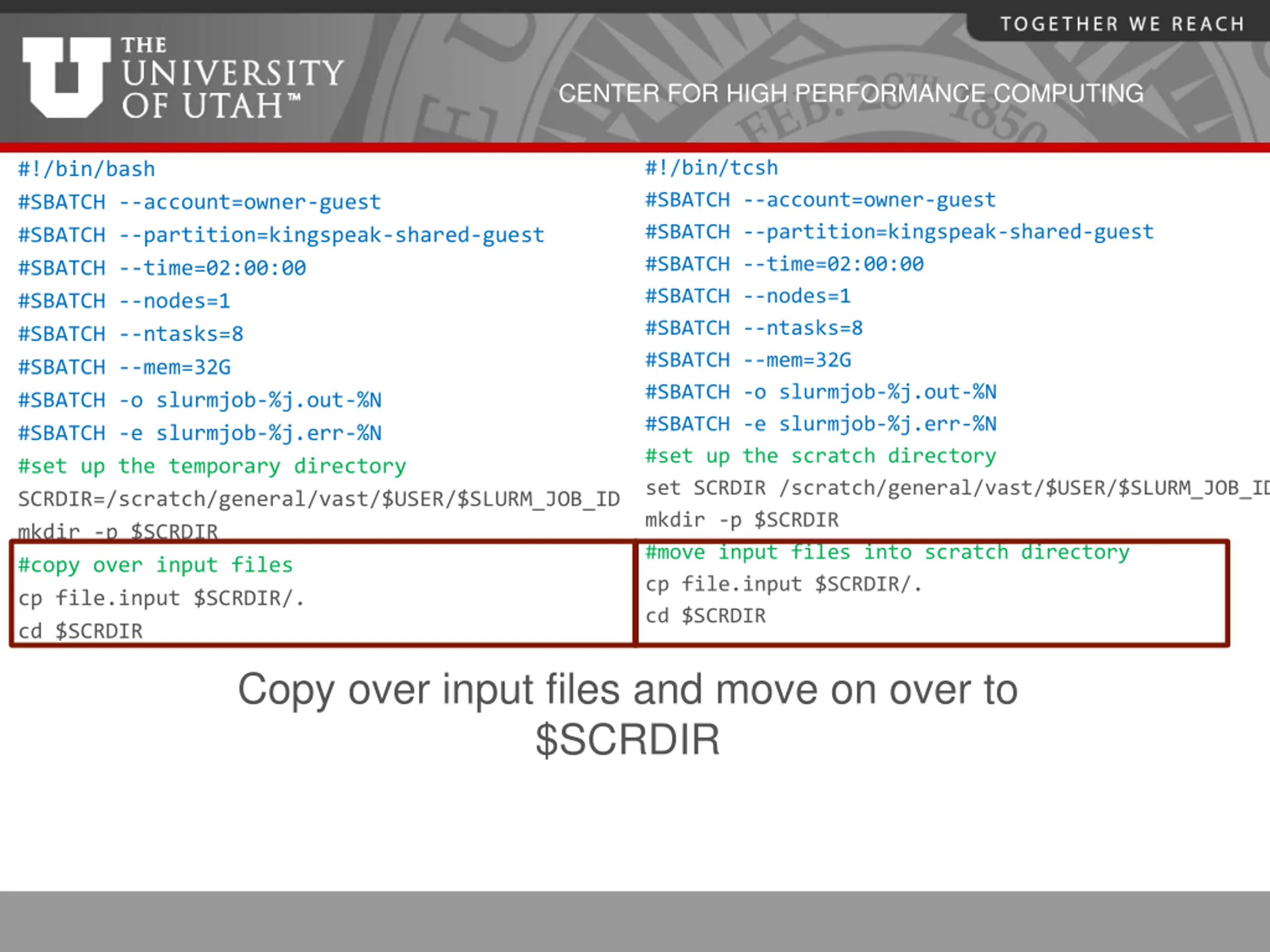Viewport: 1270px width, 952px height.
Task: Click the bash --mem=32G line
Action: 124,367
